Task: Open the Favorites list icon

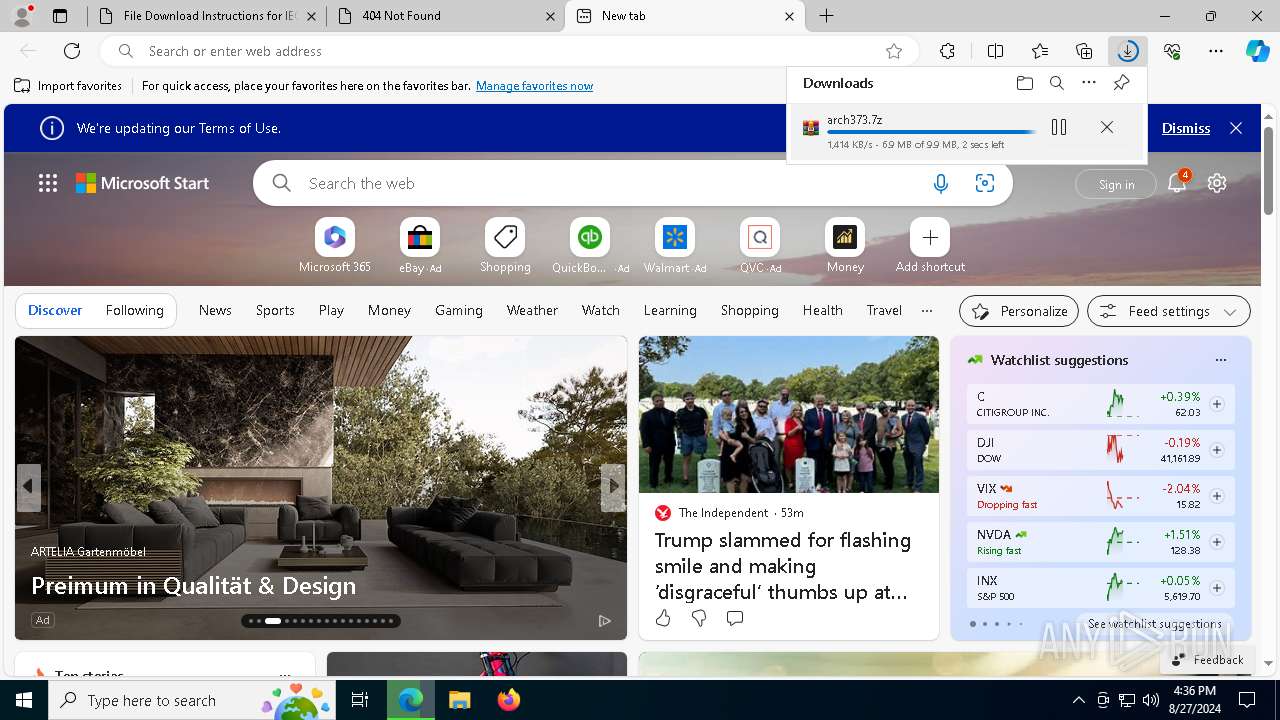Action: click(1040, 51)
